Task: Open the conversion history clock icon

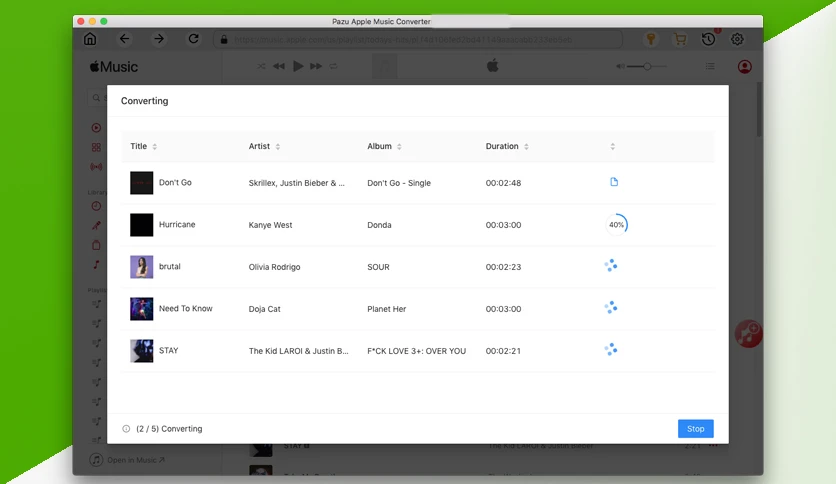Action: pos(709,39)
